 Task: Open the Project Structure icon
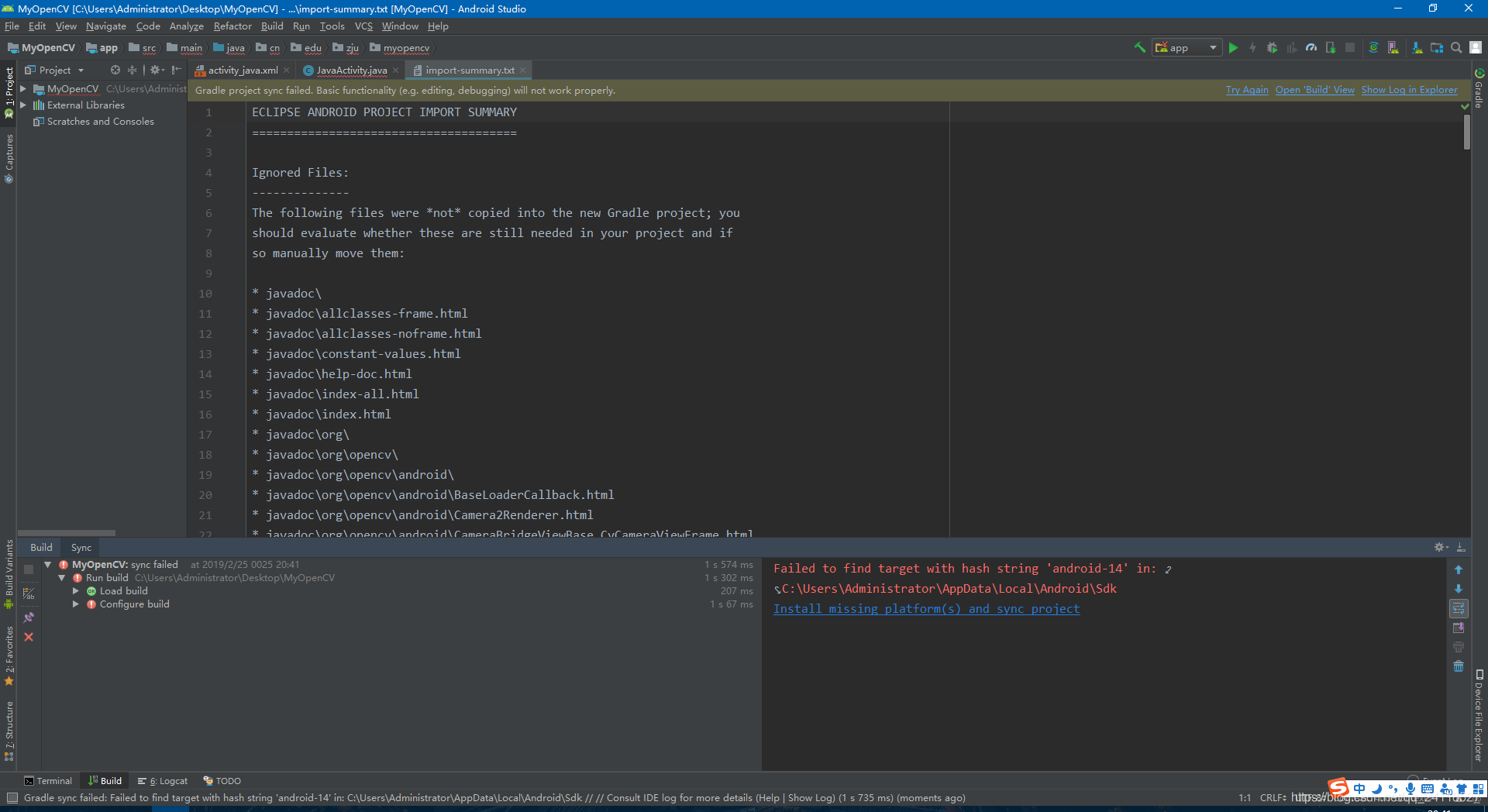pyautogui.click(x=1437, y=47)
